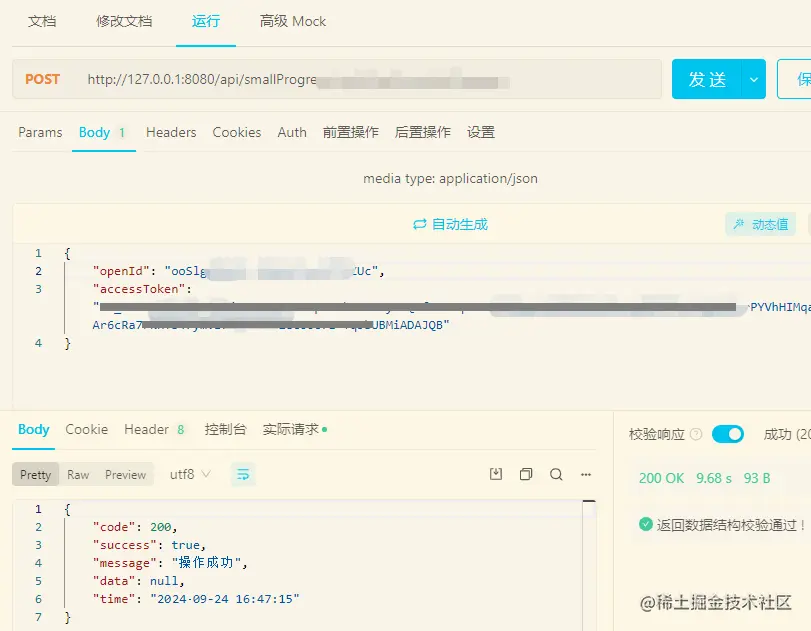This screenshot has width=811, height=631.
Task: Switch response view to Preview mode
Action: [127, 475]
